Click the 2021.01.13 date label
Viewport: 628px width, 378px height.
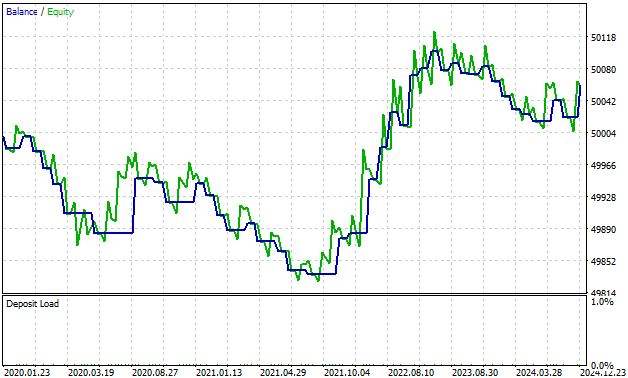click(x=219, y=373)
